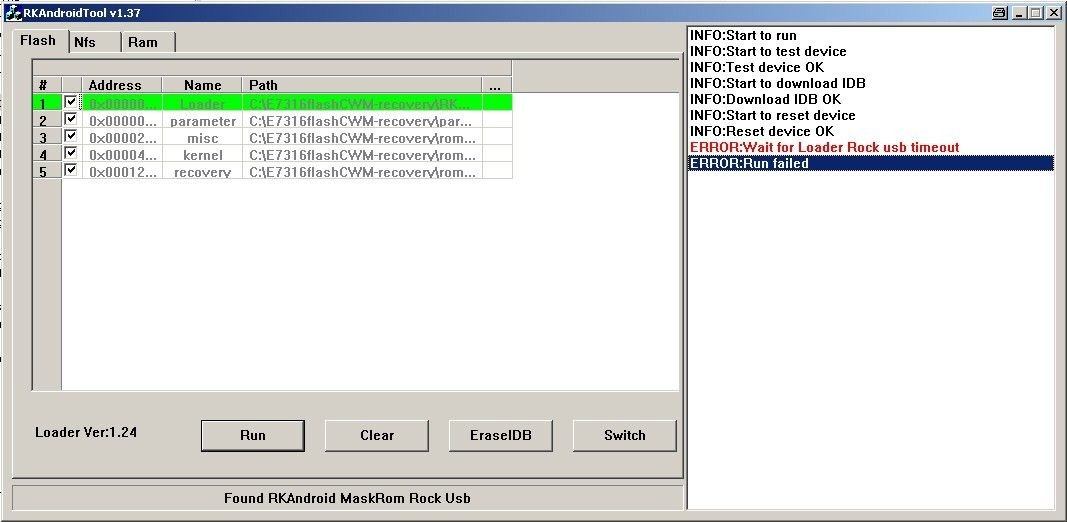
Task: Click the EraseIDB button
Action: pos(501,436)
